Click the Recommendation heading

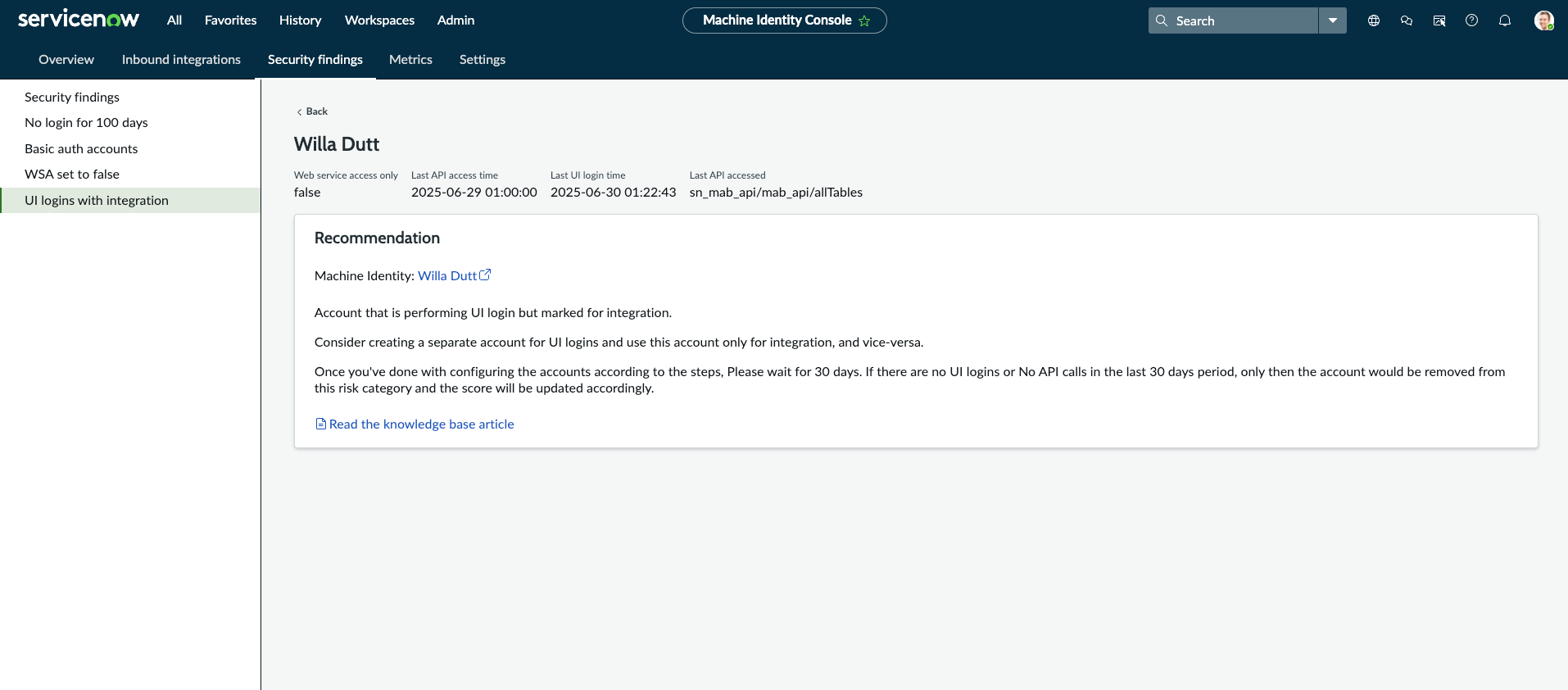377,238
